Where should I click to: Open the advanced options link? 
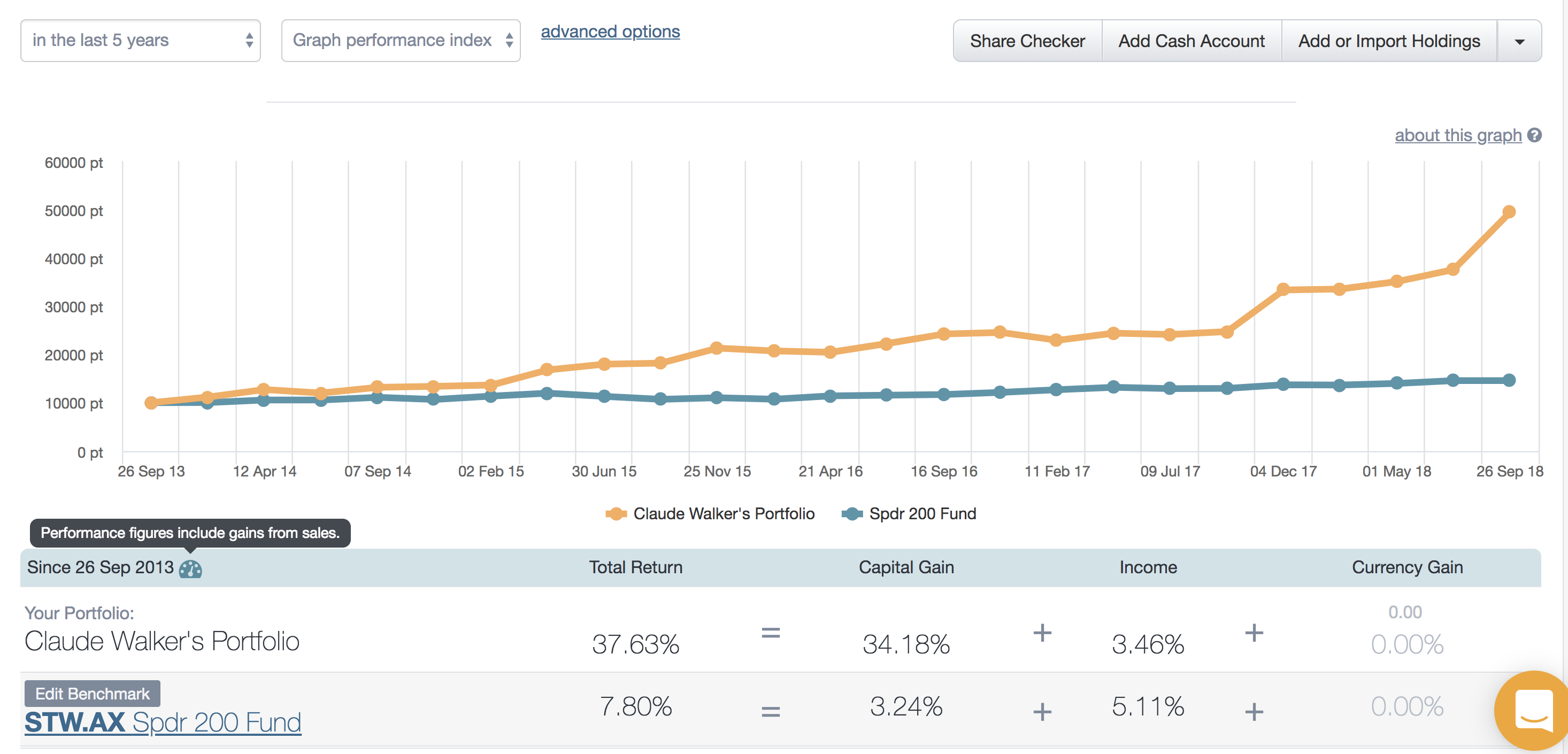610,32
